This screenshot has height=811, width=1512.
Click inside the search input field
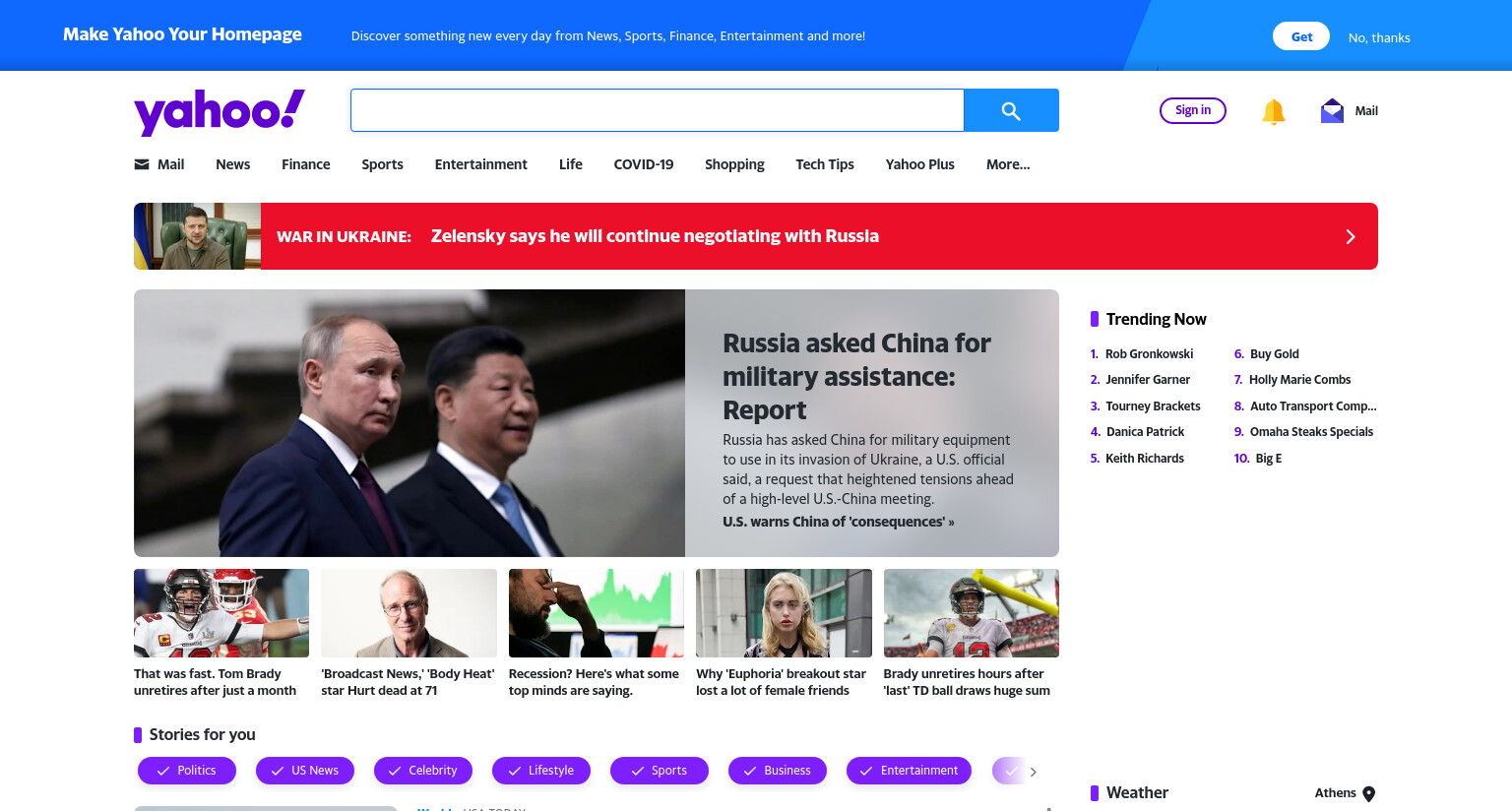[x=657, y=110]
